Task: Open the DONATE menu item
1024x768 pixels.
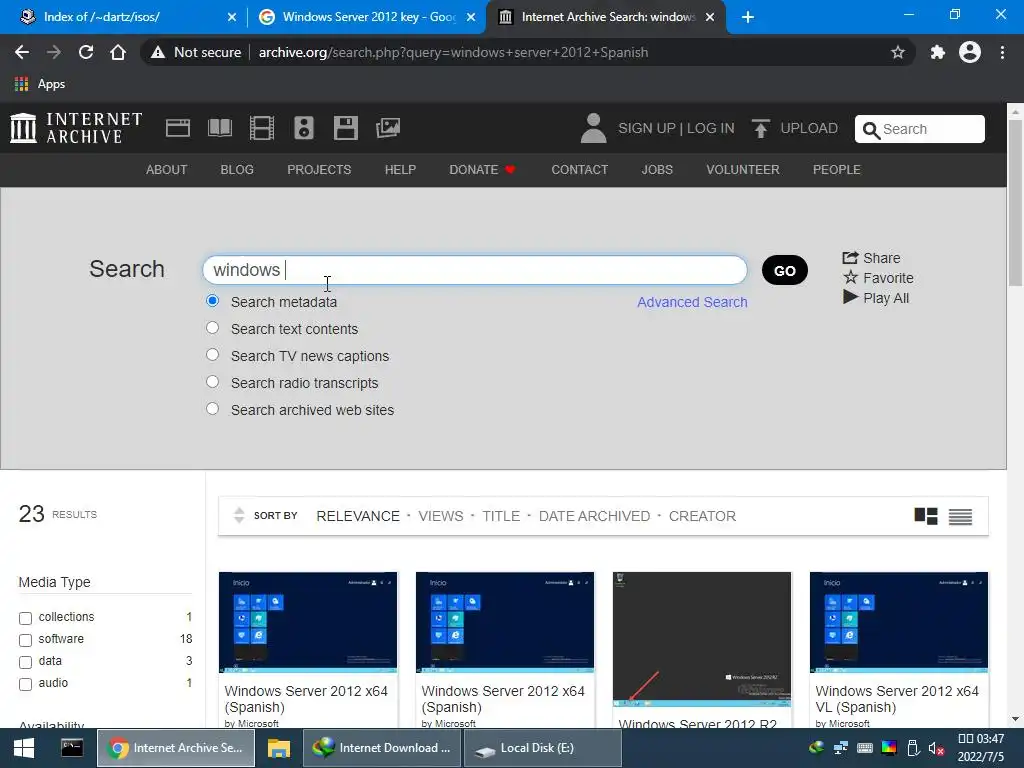Action: click(482, 170)
